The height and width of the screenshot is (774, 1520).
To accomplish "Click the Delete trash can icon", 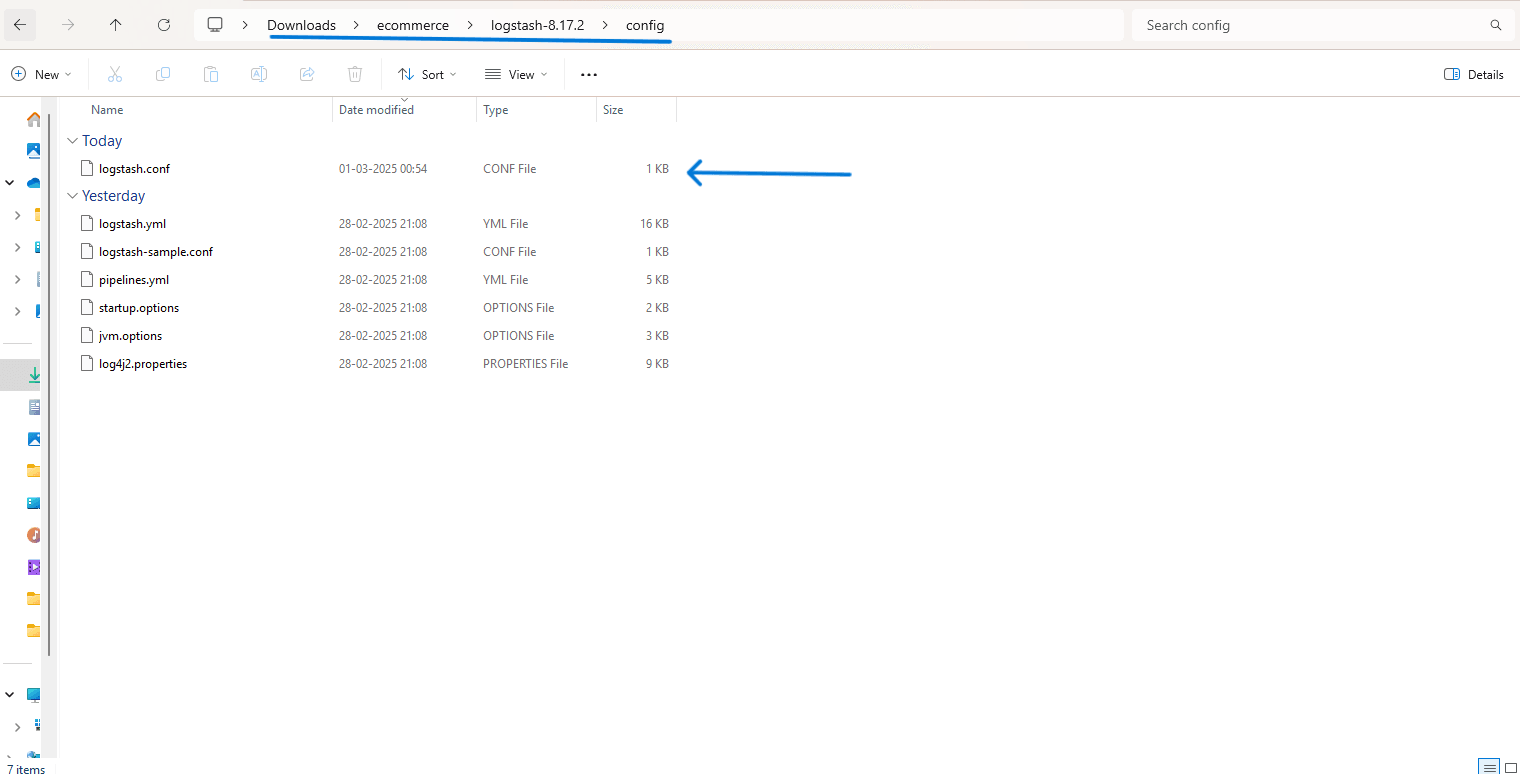I will (x=355, y=74).
